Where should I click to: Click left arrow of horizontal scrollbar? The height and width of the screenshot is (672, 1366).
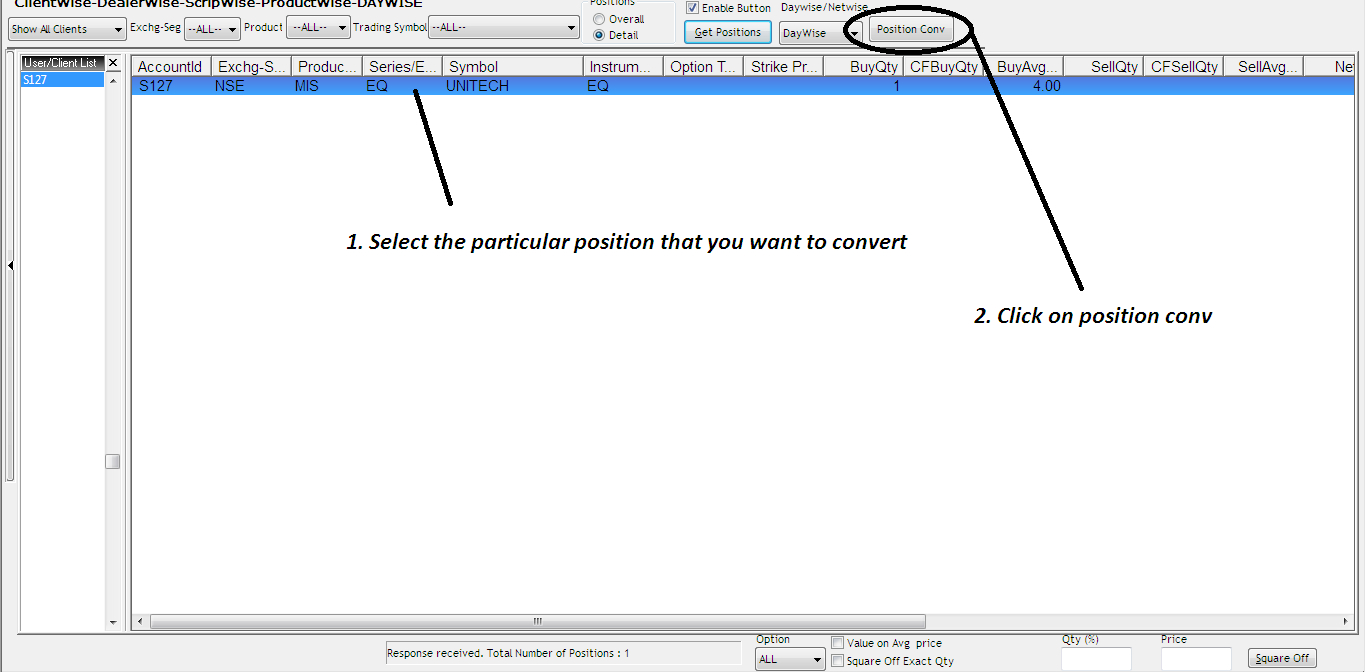140,621
